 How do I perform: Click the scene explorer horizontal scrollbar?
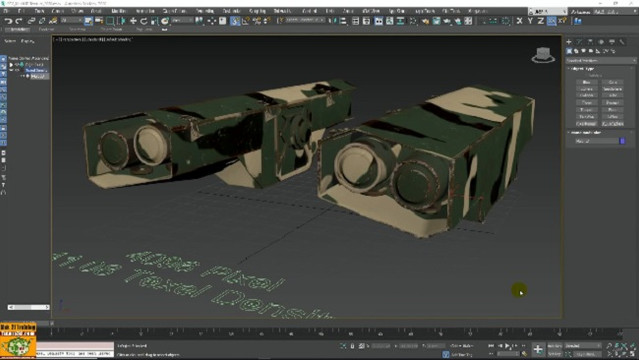coord(29,307)
